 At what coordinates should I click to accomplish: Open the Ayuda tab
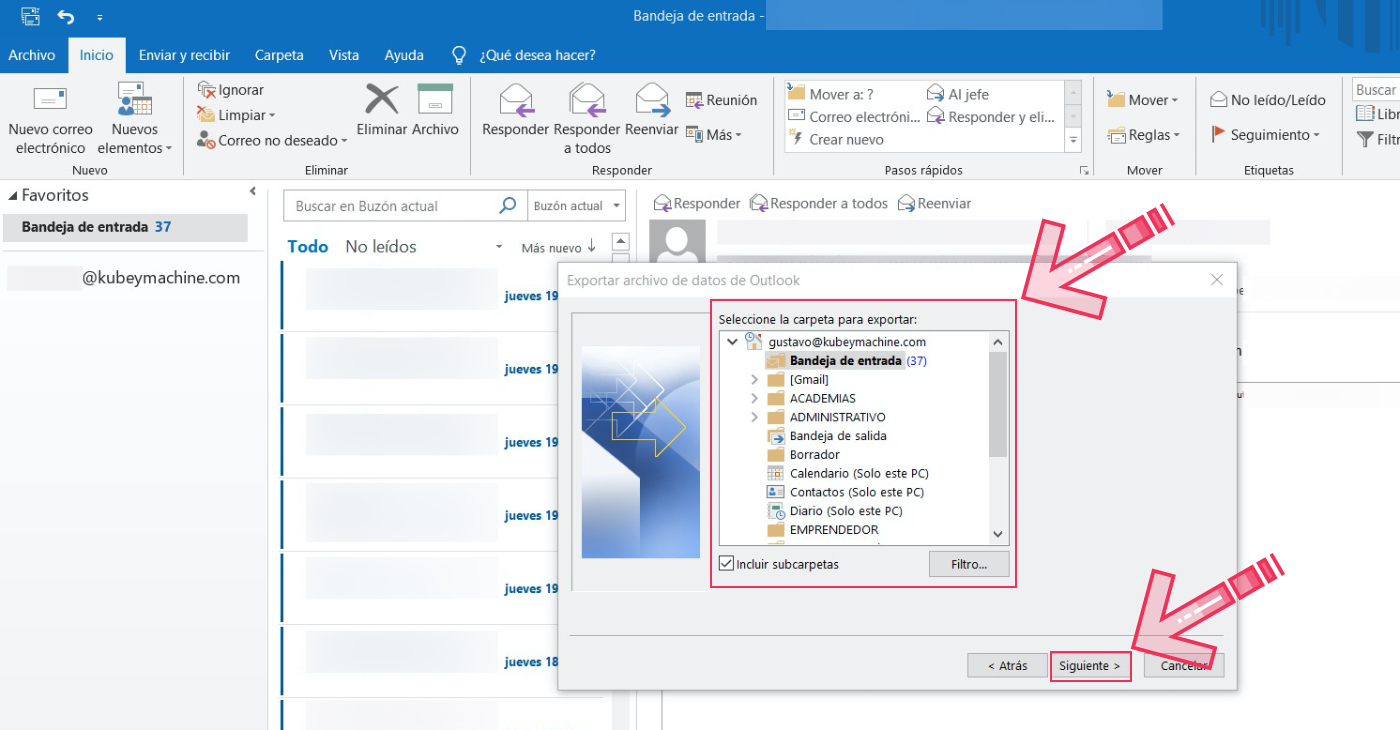405,55
